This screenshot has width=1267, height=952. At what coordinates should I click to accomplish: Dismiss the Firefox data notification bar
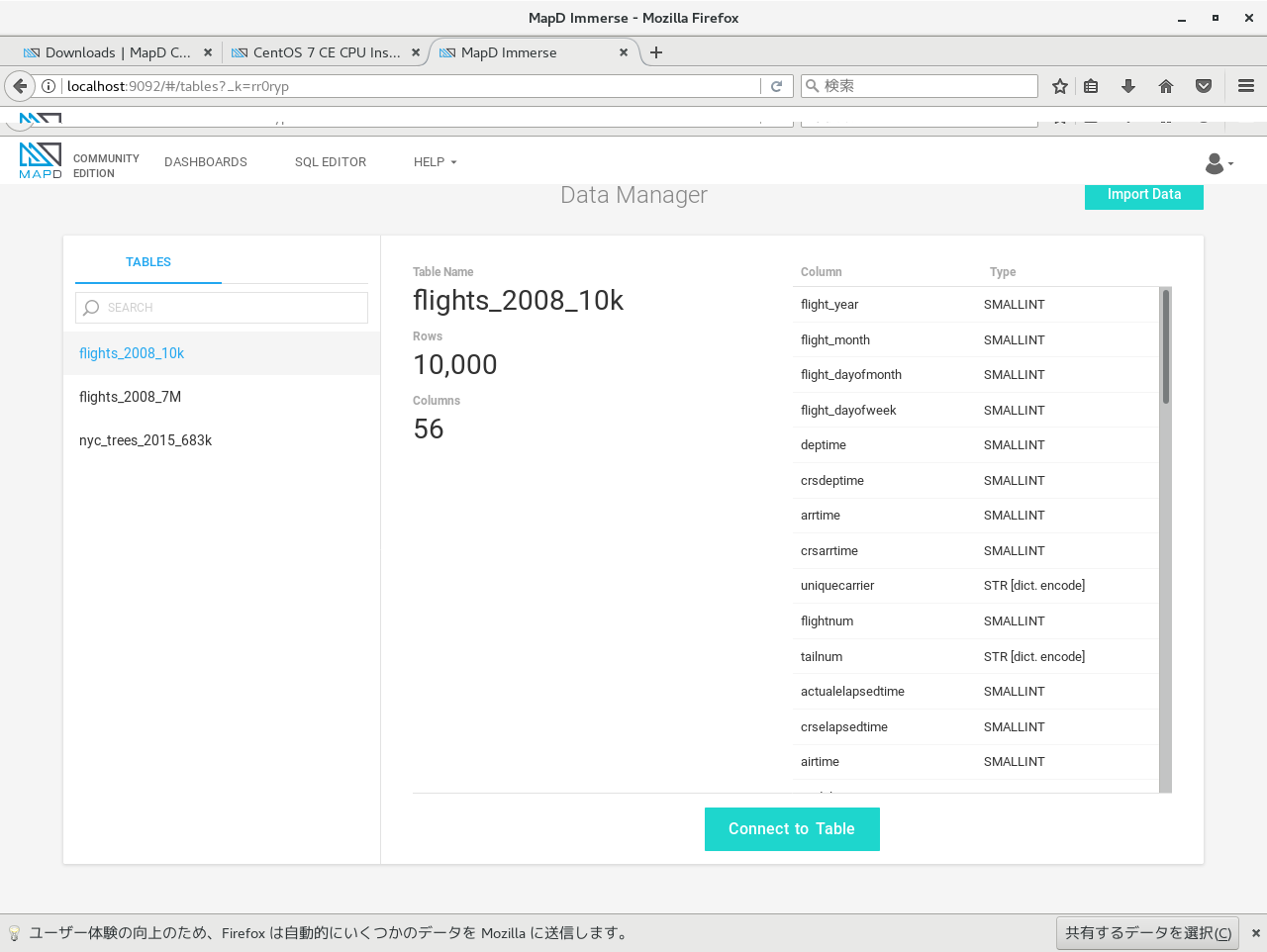(1256, 932)
